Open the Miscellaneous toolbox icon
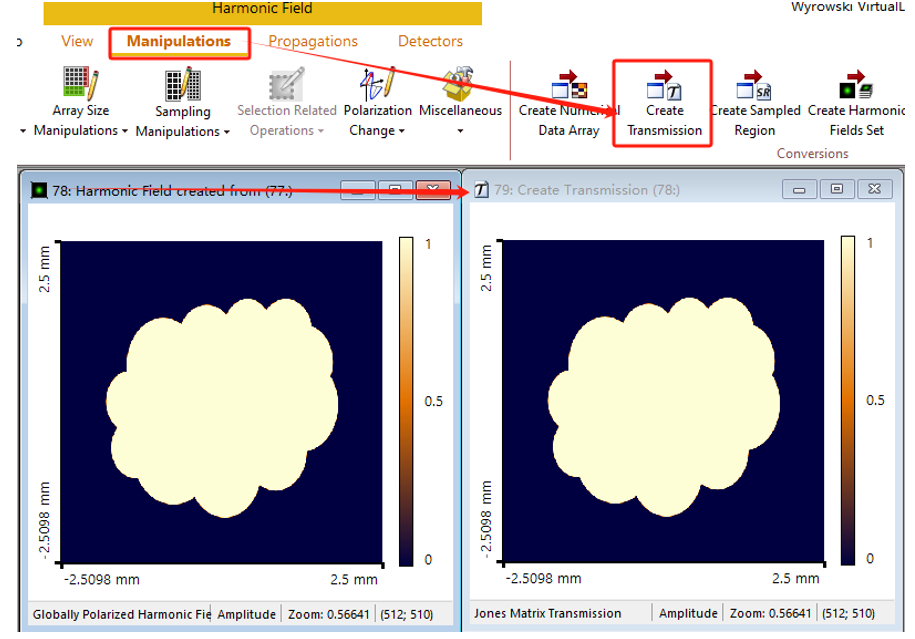This screenshot has height=639, width=915. 460,83
